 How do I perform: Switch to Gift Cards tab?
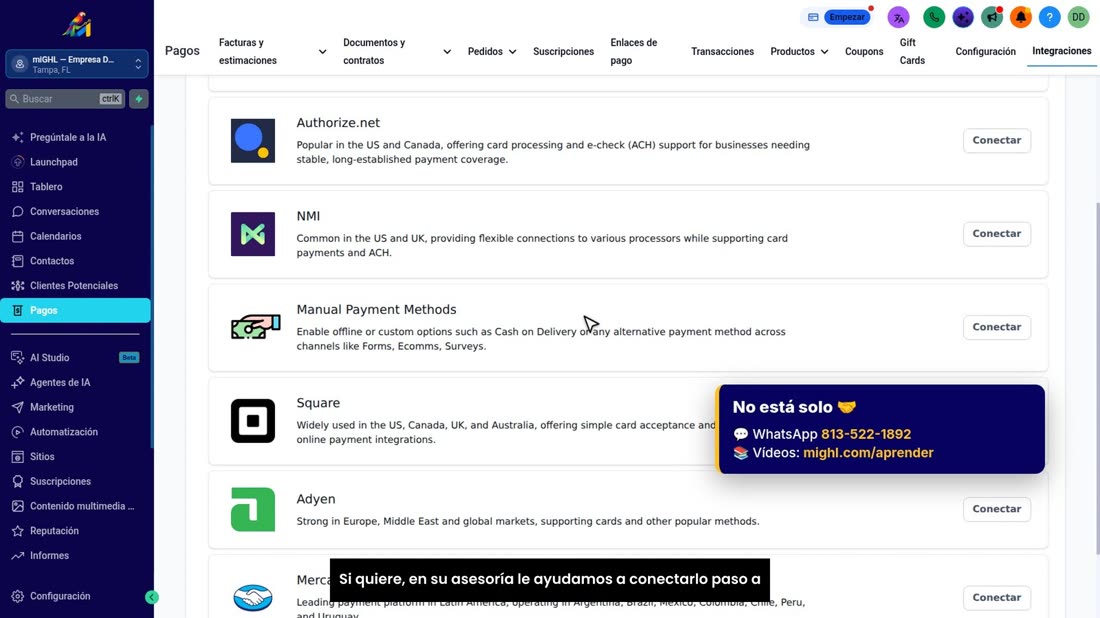(x=912, y=51)
